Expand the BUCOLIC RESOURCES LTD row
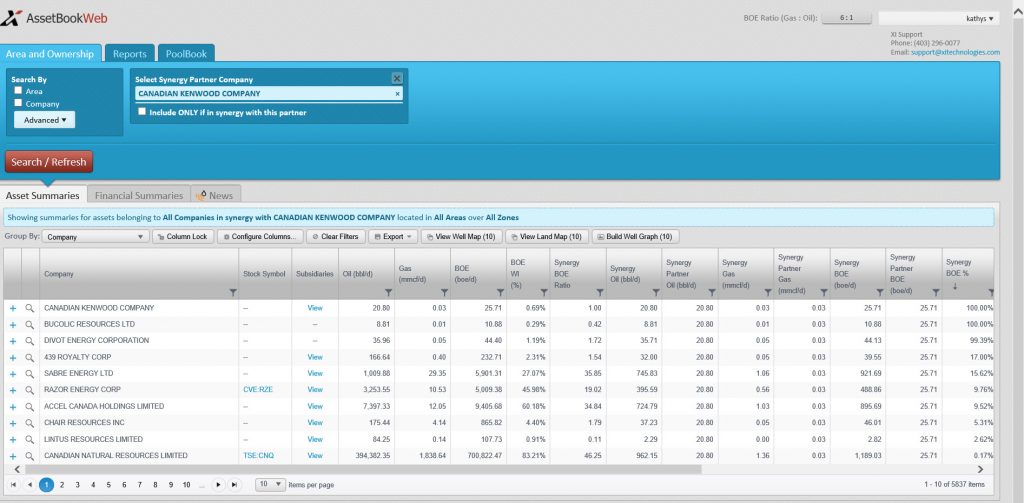Viewport: 1024px width, 503px height. coord(12,325)
